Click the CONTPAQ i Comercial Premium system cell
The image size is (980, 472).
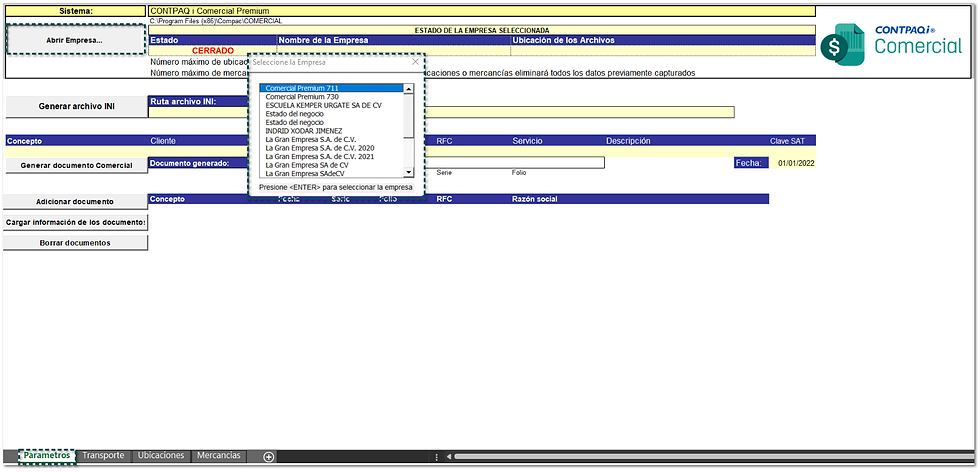click(x=482, y=11)
